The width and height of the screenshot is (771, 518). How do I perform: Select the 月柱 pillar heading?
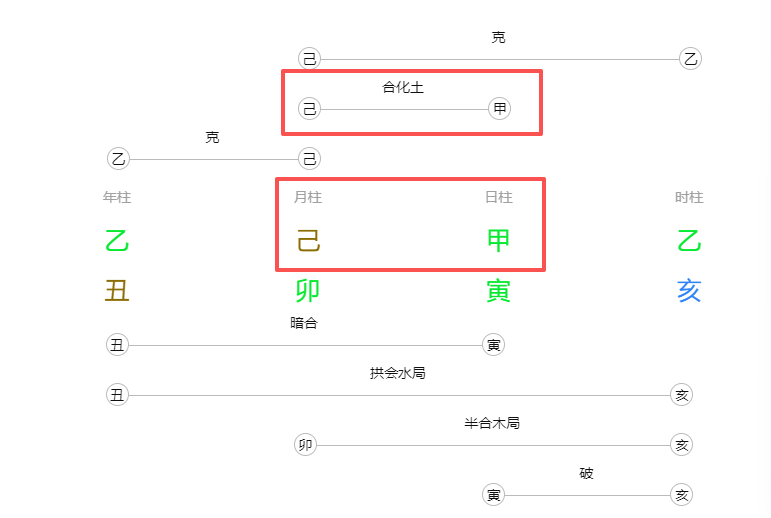[308, 198]
